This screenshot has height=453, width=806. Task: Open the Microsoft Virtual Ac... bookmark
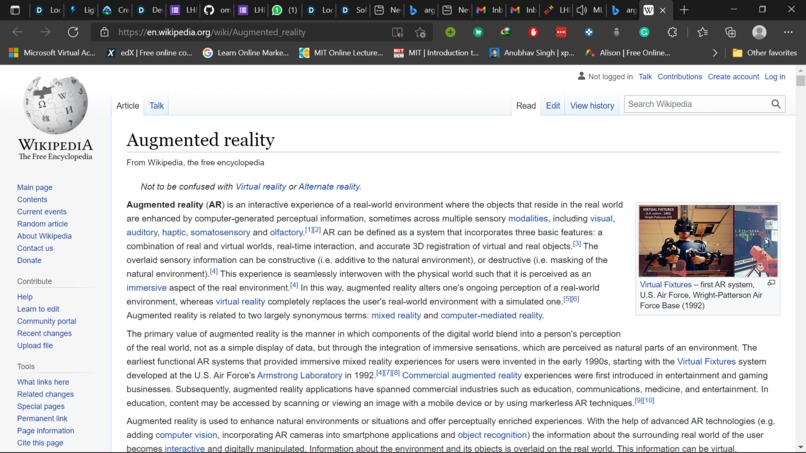pyautogui.click(x=52, y=52)
